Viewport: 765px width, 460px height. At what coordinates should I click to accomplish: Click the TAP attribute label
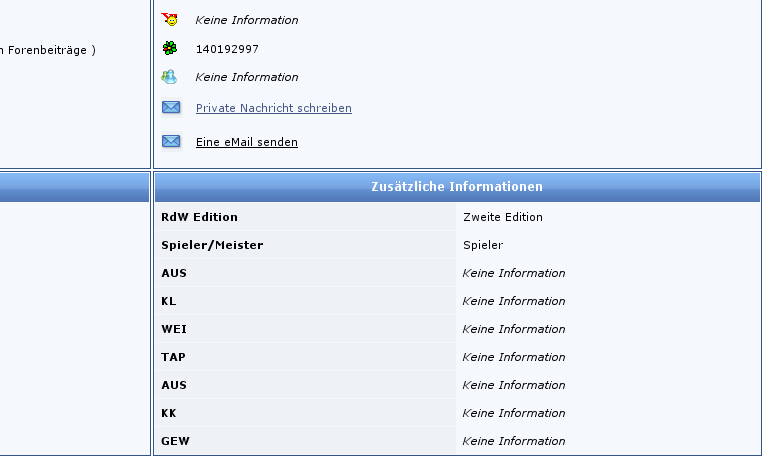[x=172, y=357]
